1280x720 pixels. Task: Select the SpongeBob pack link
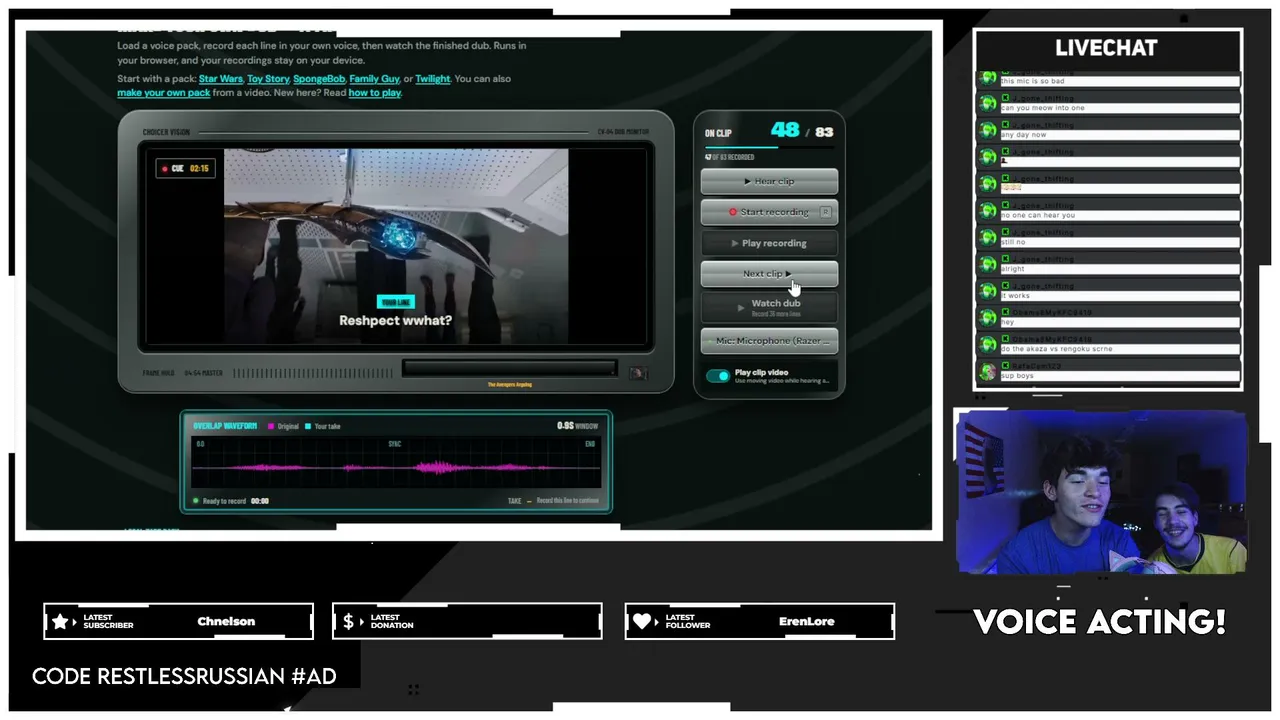coord(318,79)
